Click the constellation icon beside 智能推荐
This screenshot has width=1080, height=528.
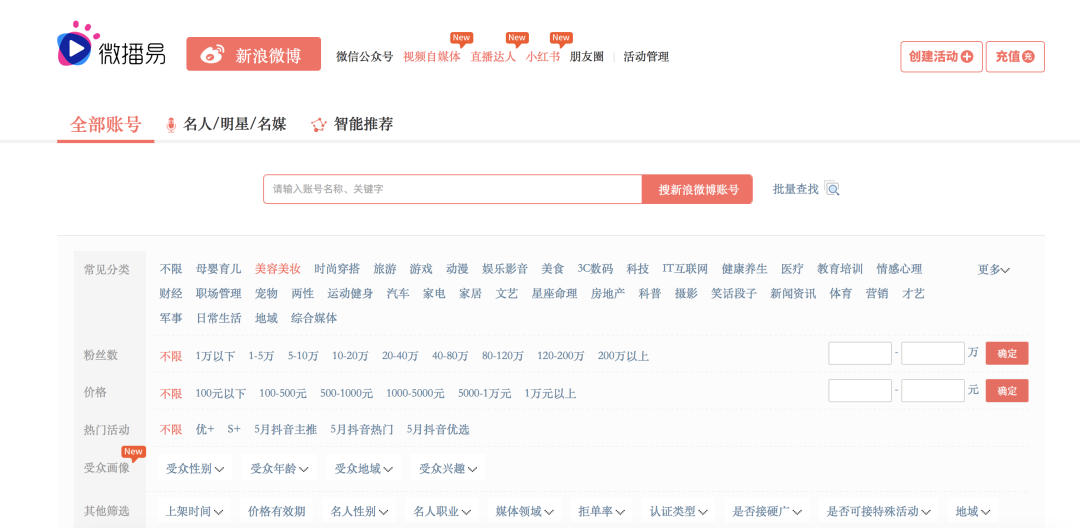[318, 125]
